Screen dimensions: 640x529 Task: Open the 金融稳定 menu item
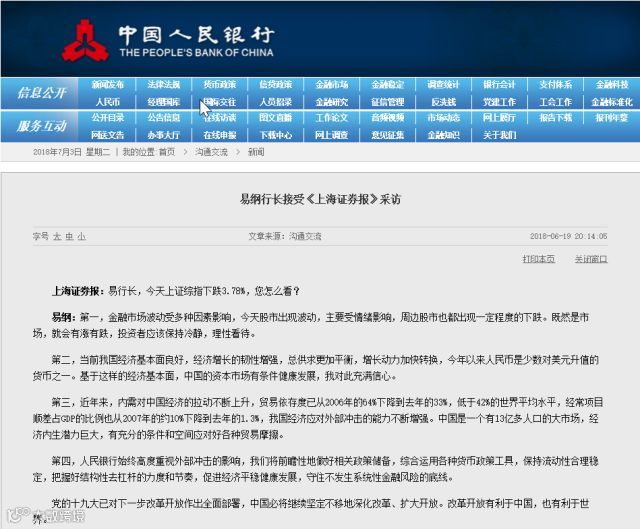[388, 84]
